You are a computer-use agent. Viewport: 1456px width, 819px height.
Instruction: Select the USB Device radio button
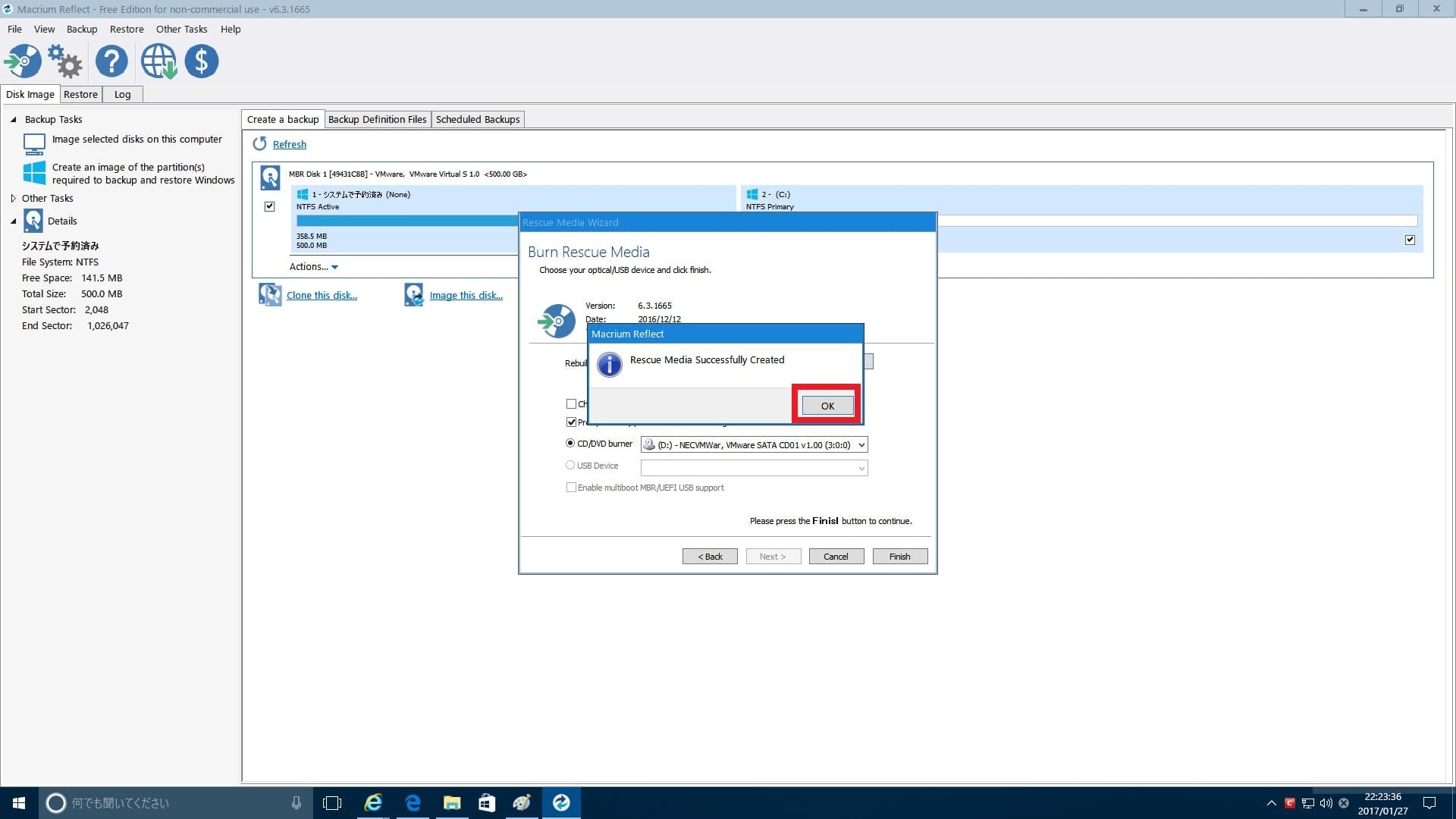tap(570, 465)
